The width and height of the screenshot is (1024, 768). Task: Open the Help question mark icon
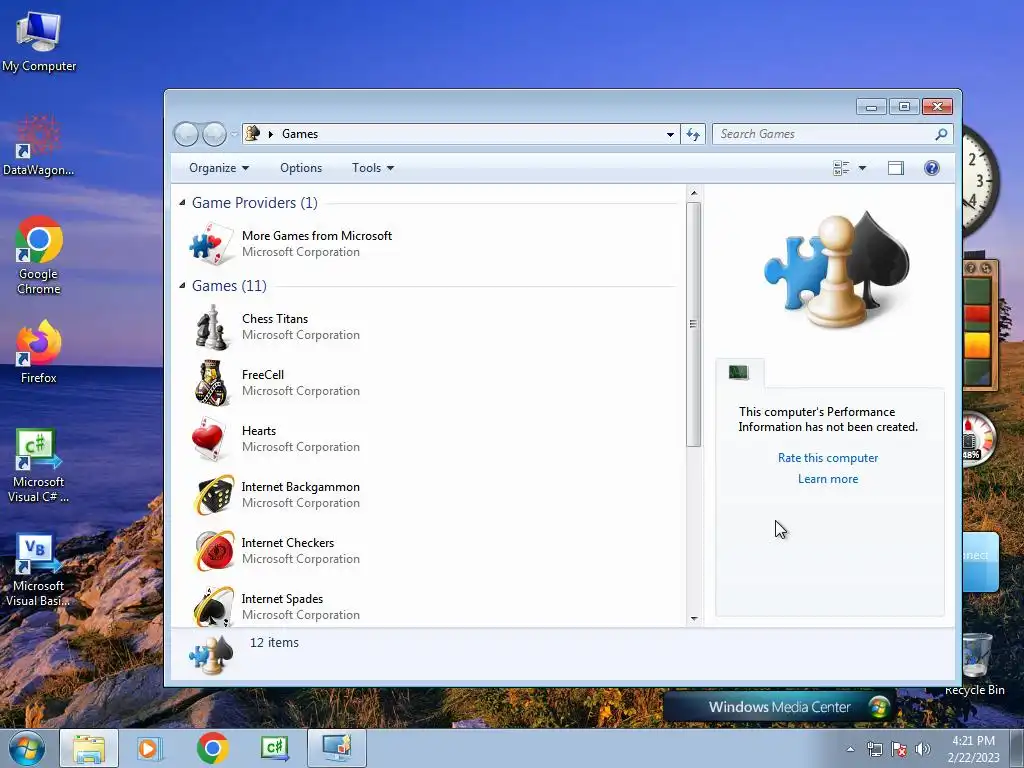click(931, 168)
